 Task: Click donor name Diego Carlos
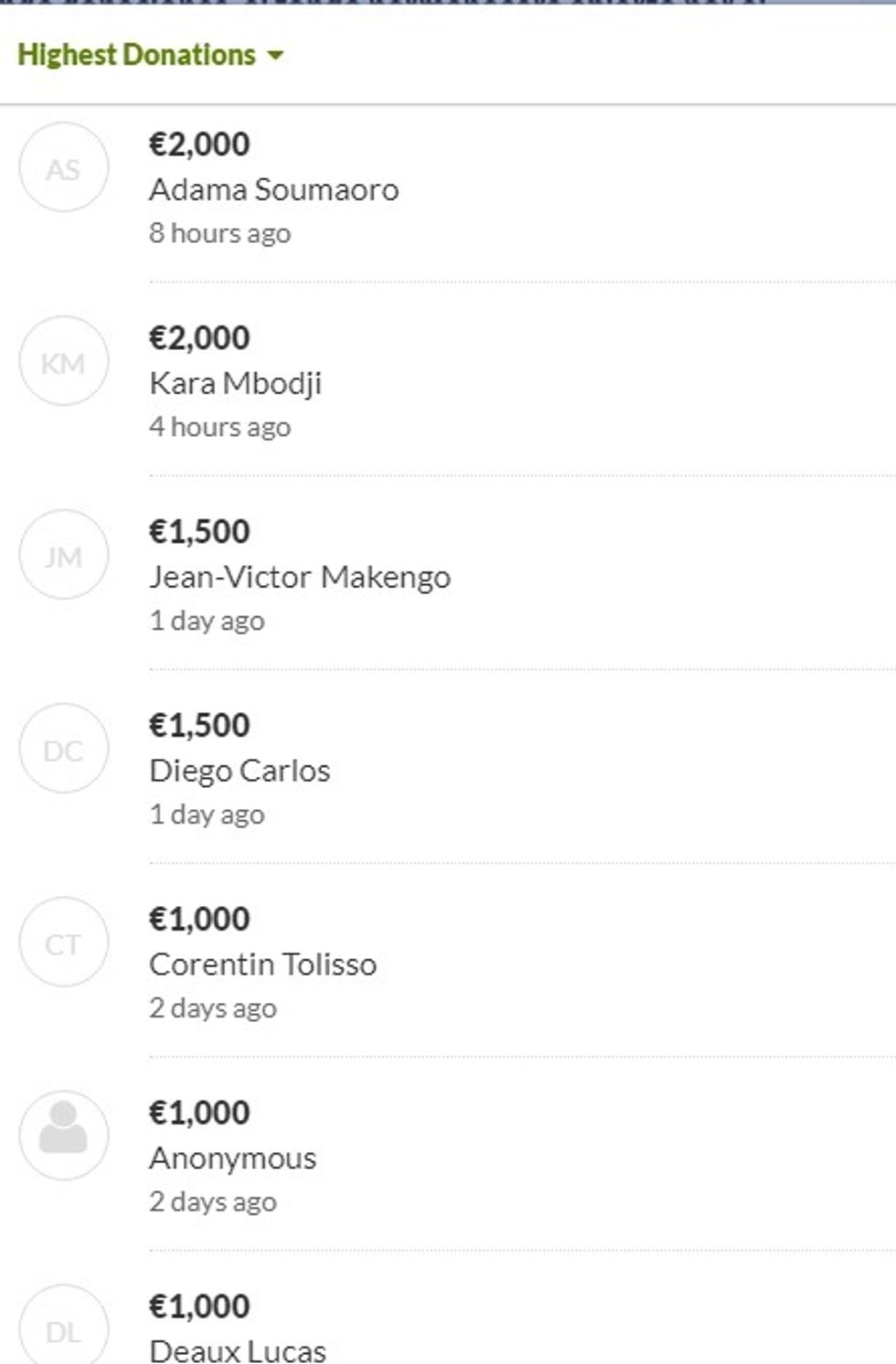coord(240,771)
